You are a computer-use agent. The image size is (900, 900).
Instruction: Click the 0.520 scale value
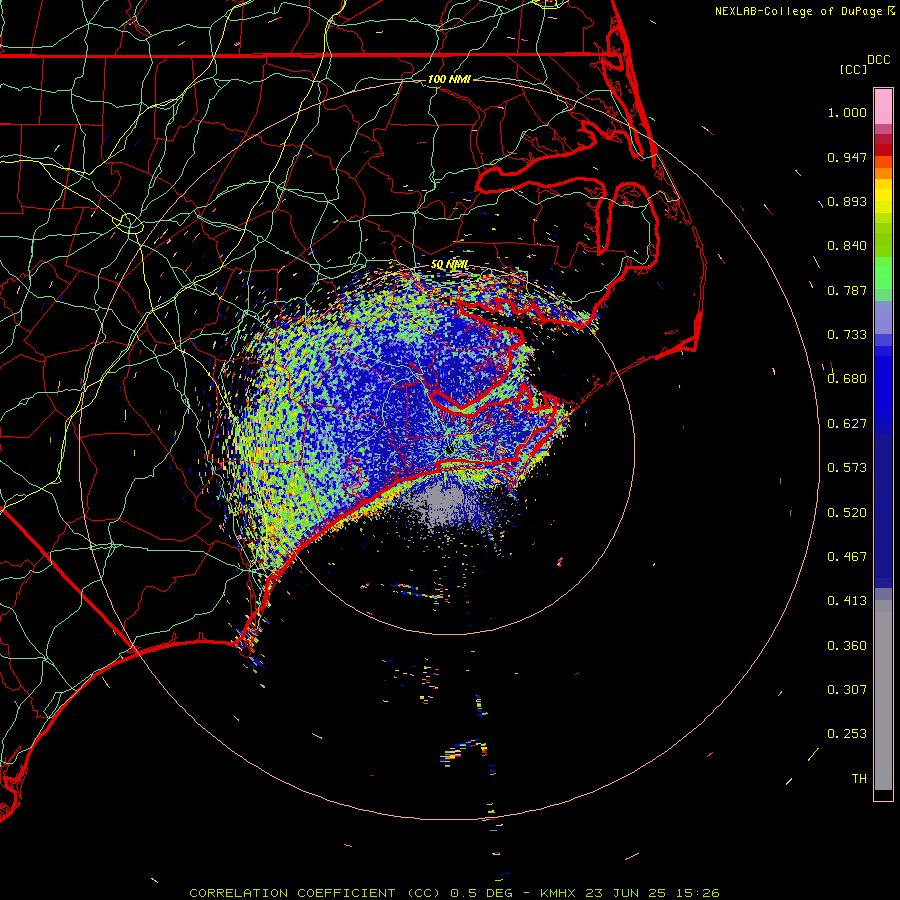[847, 513]
